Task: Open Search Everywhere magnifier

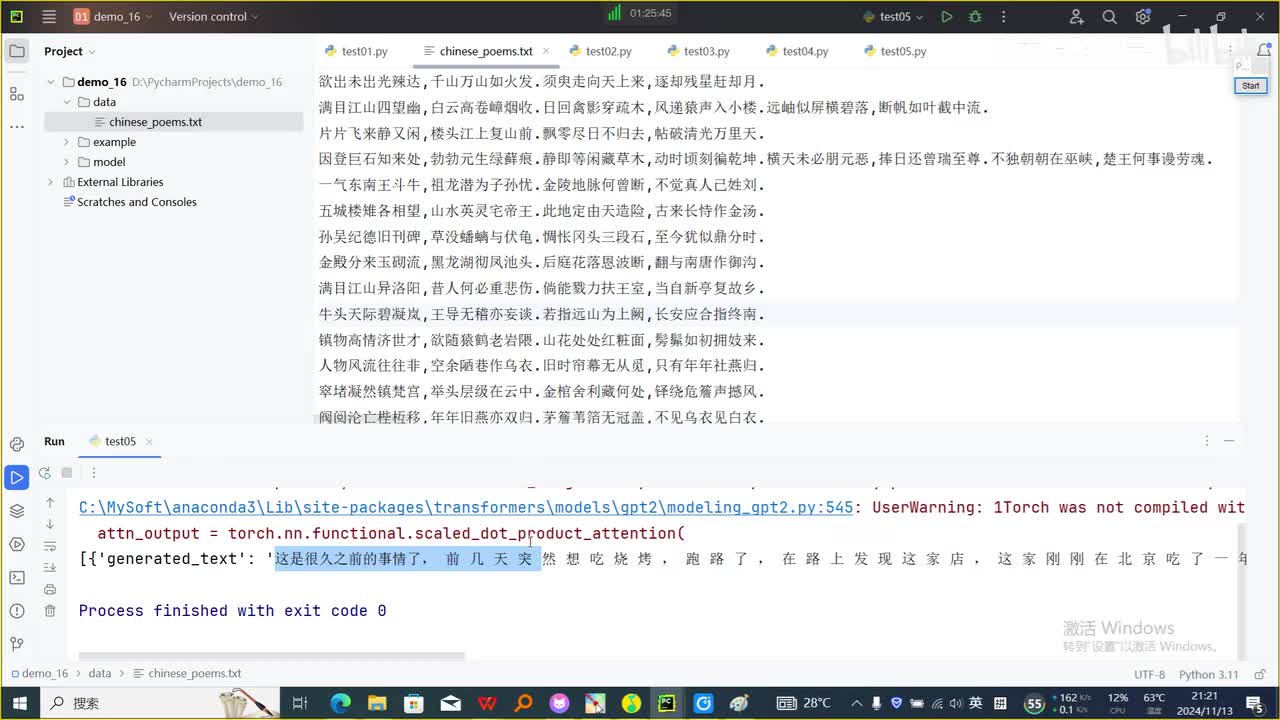Action: 1110,17
